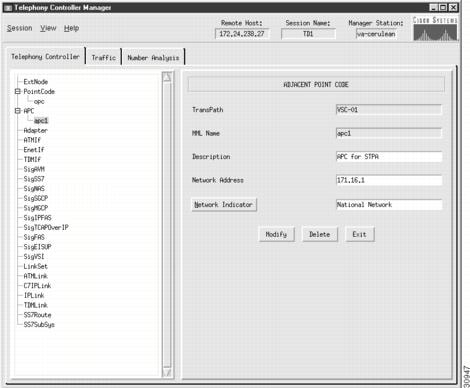470x388 pixels.
Task: Close the Telephony Controller Manager window
Action: tap(453, 7)
